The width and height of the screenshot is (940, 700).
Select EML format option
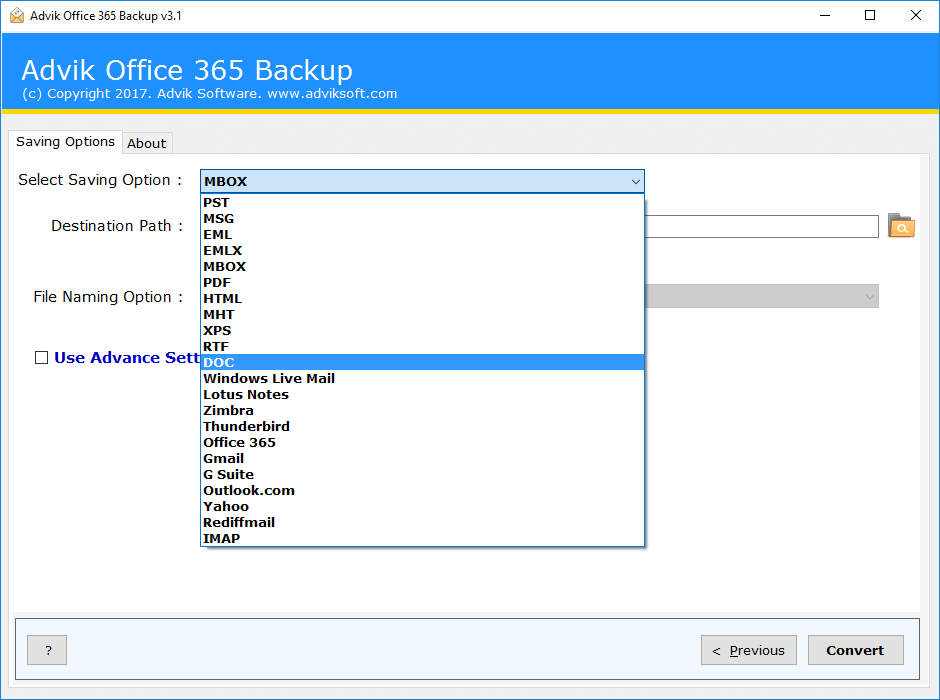[x=422, y=234]
